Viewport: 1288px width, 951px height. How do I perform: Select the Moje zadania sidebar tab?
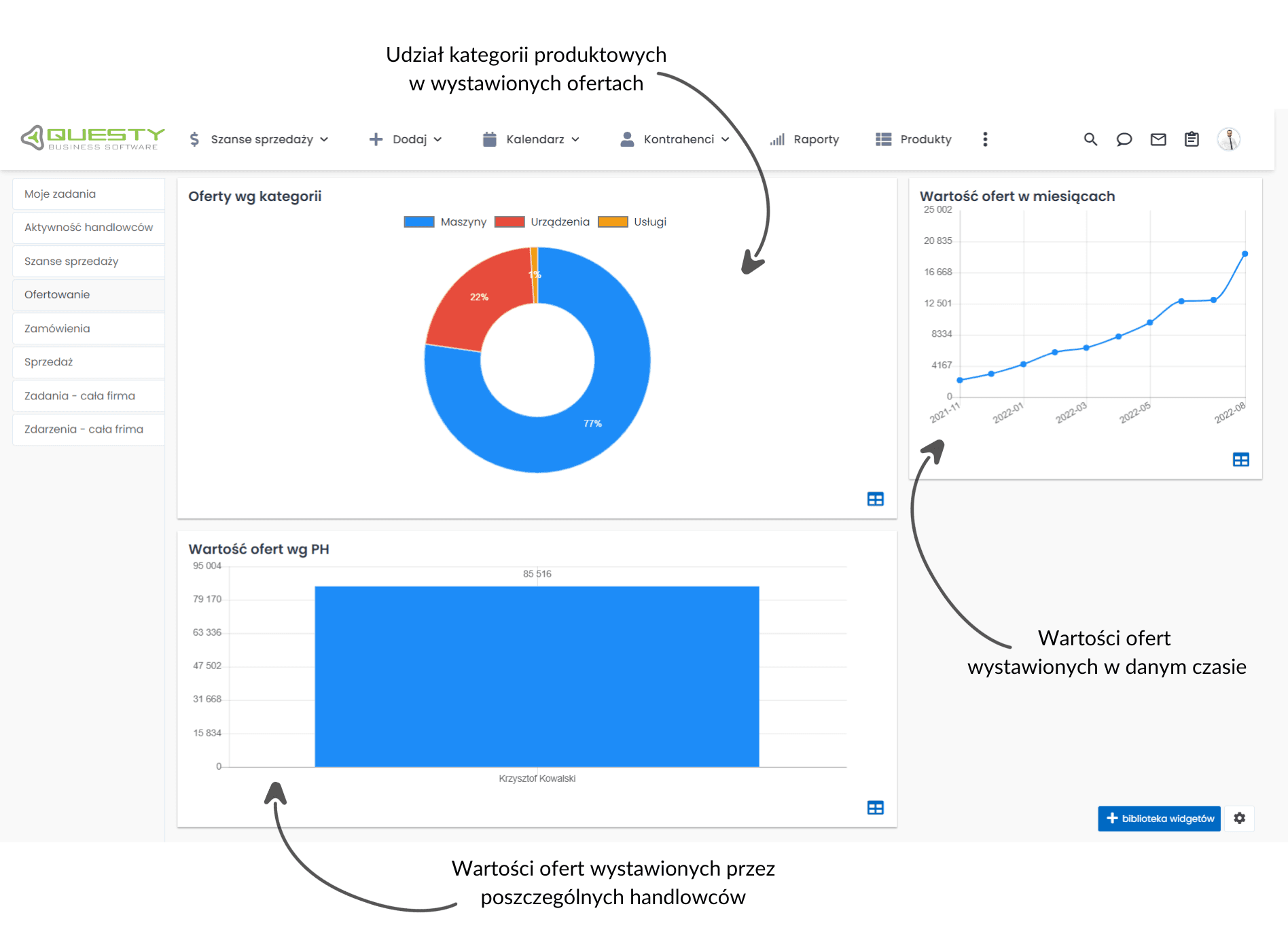click(88, 194)
